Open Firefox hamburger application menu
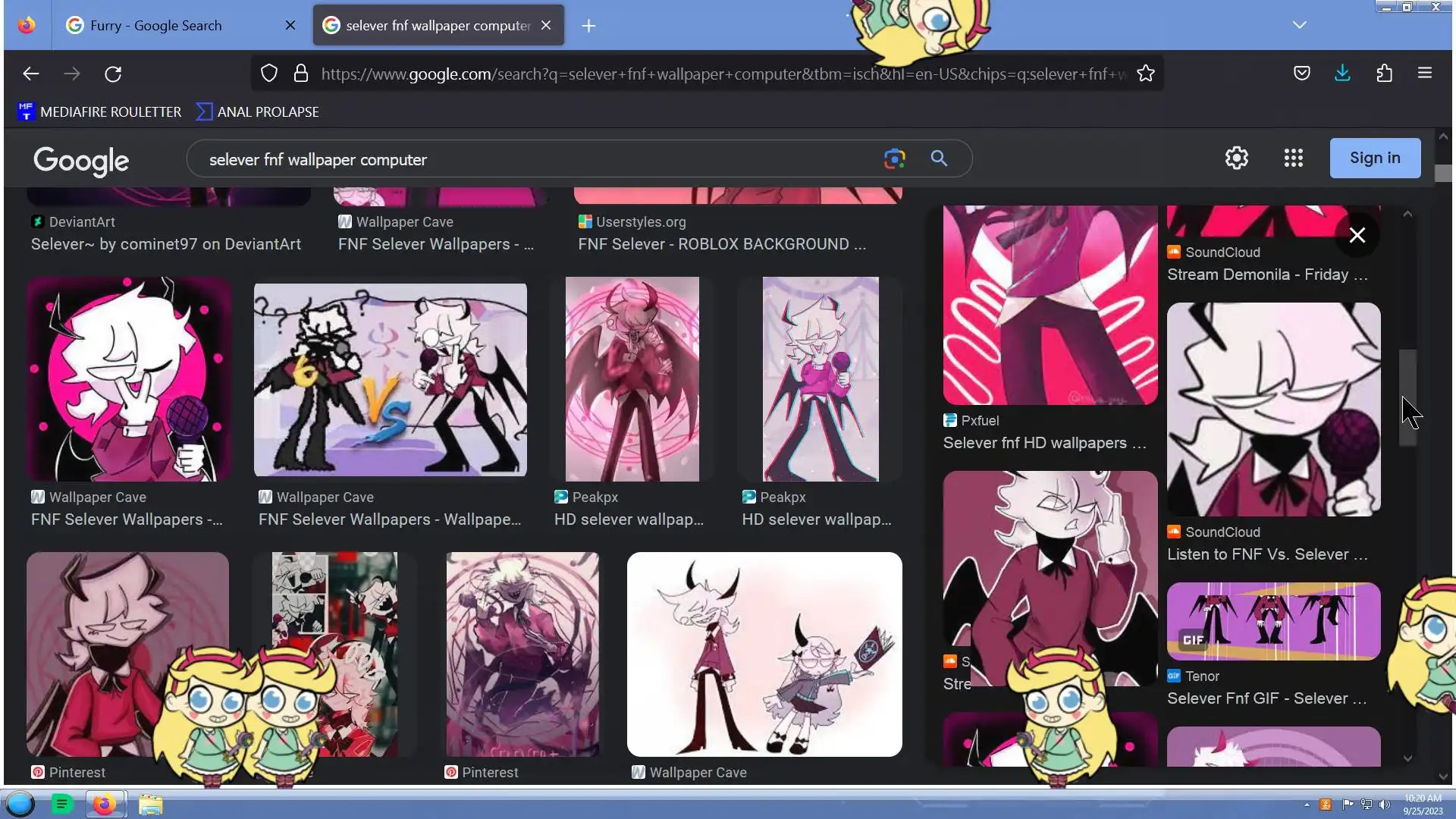The image size is (1456, 819). click(1424, 74)
